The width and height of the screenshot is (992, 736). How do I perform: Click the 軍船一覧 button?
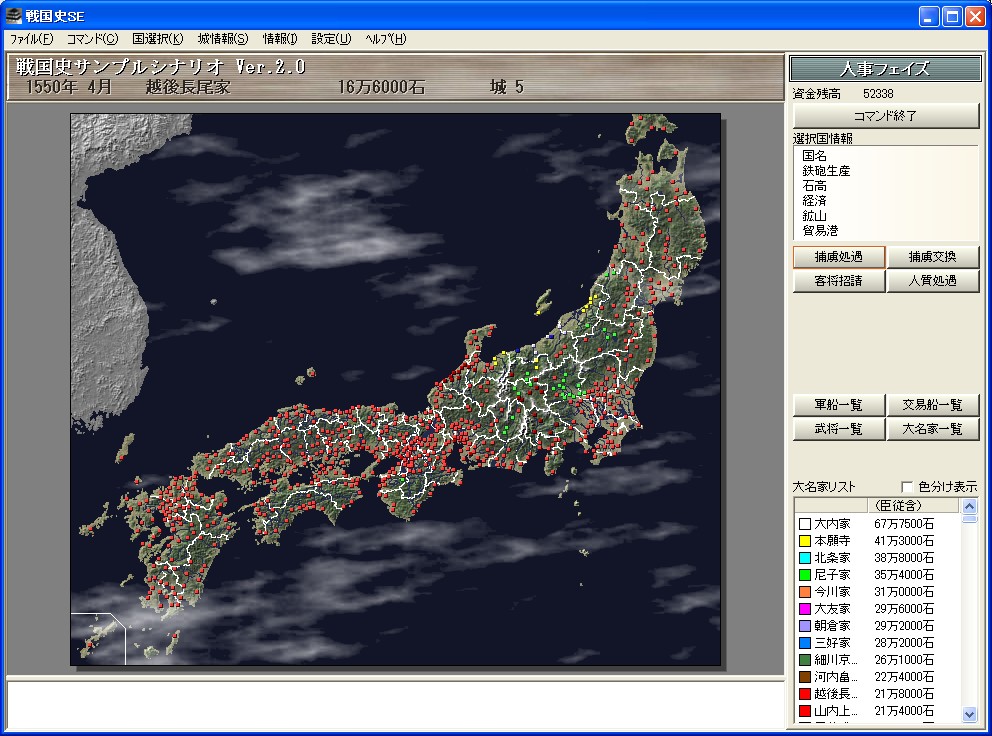(x=838, y=405)
